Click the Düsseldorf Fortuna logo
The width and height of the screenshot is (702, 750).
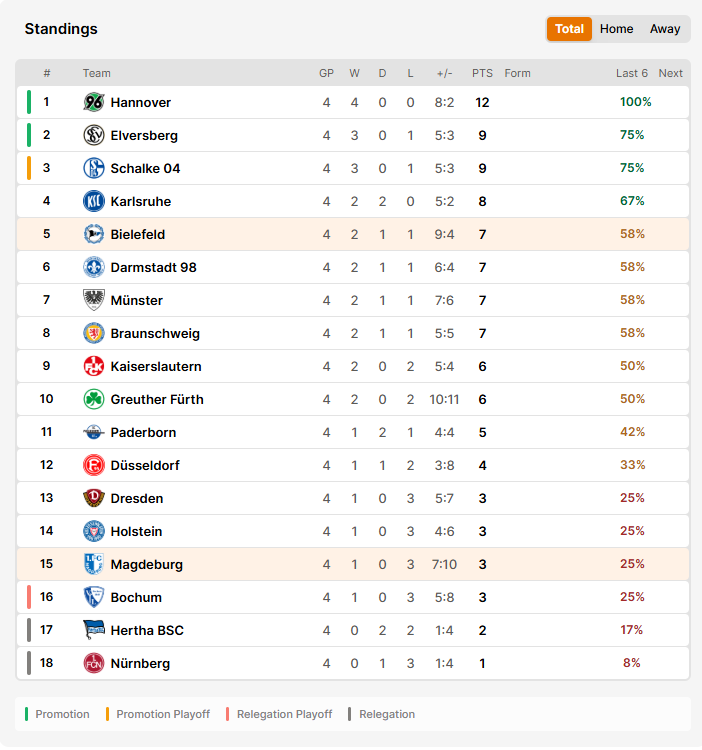pos(94,465)
